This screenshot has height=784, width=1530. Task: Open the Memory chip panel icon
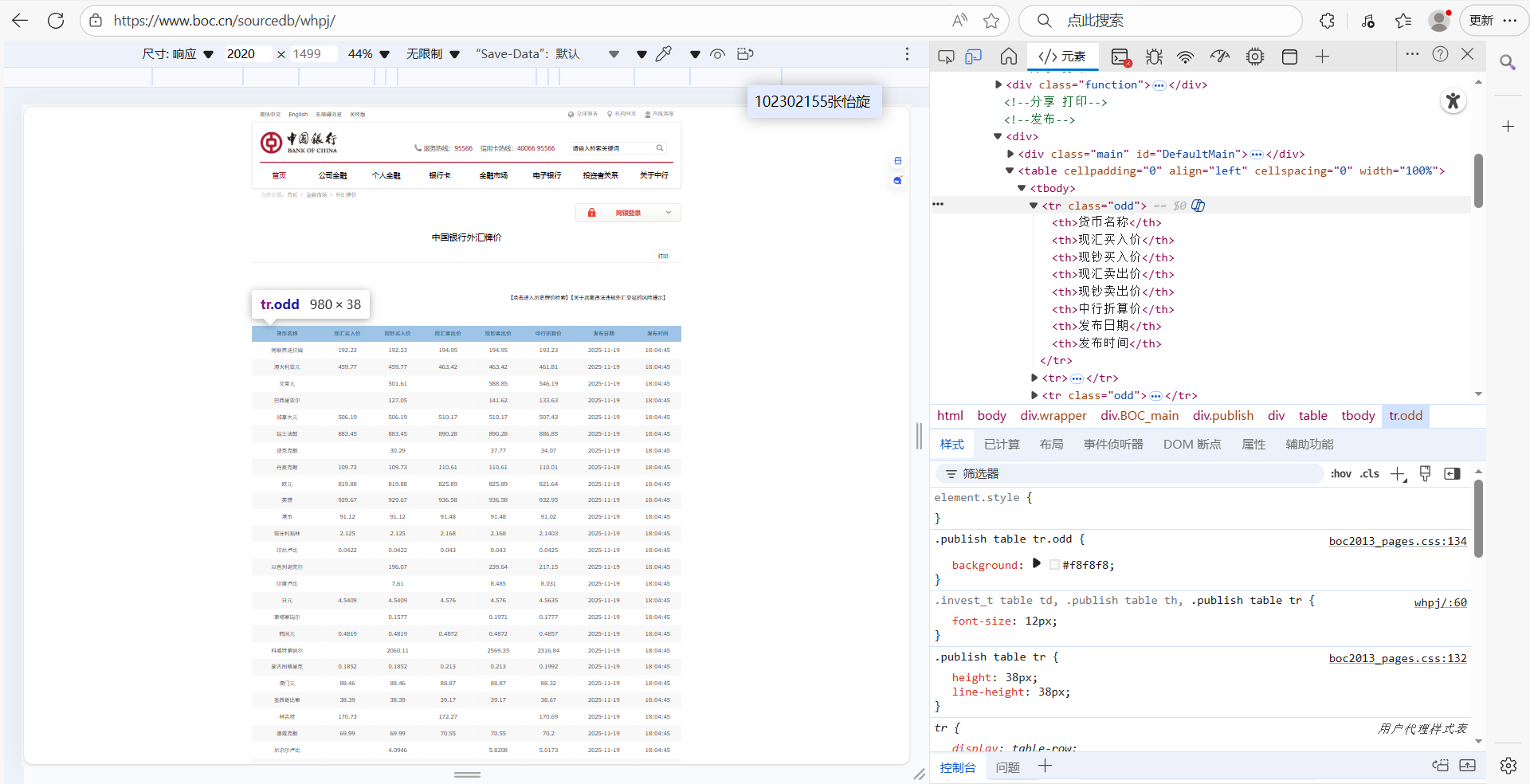click(x=1255, y=57)
